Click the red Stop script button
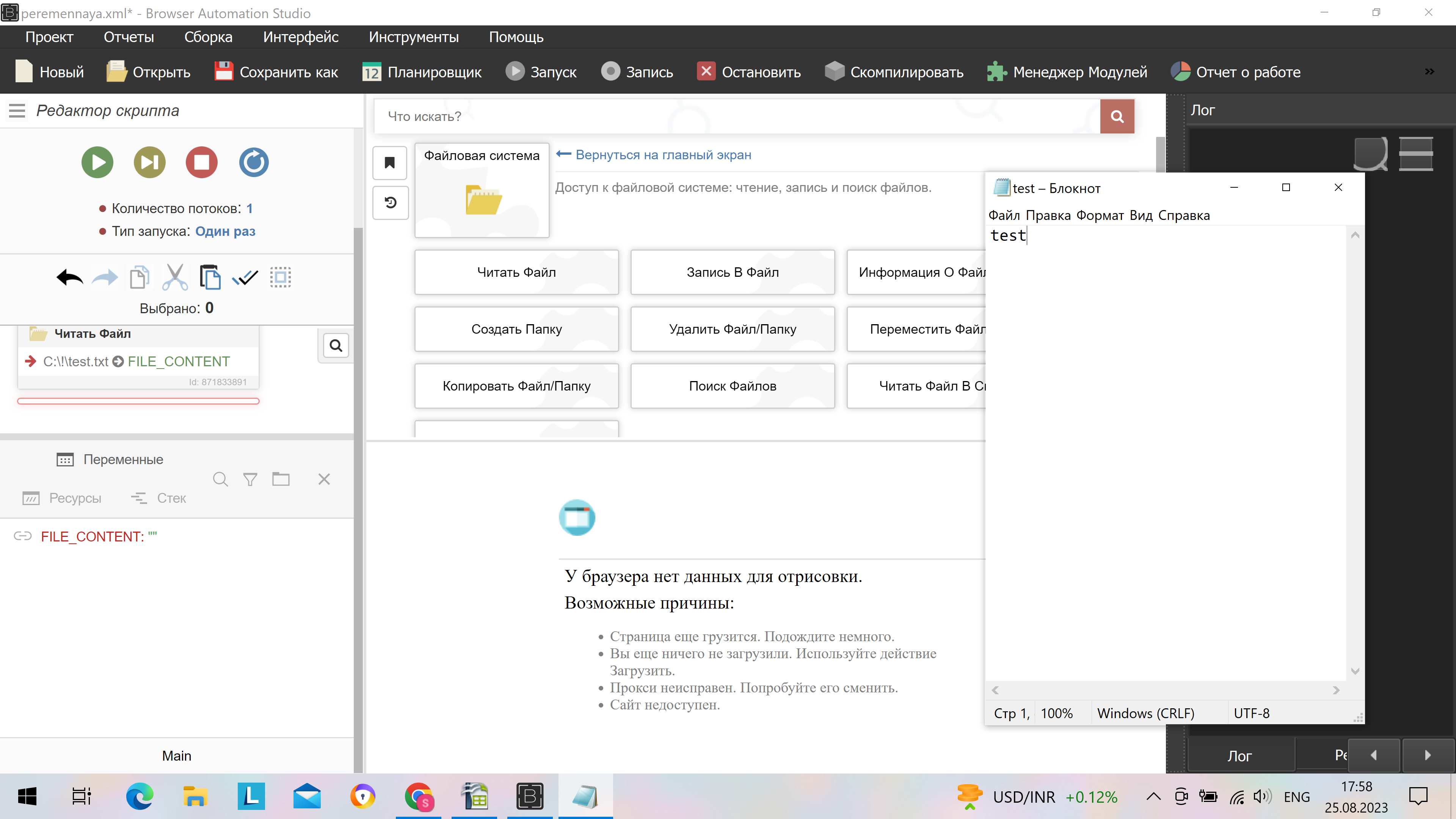This screenshot has height=819, width=1456. (x=202, y=162)
